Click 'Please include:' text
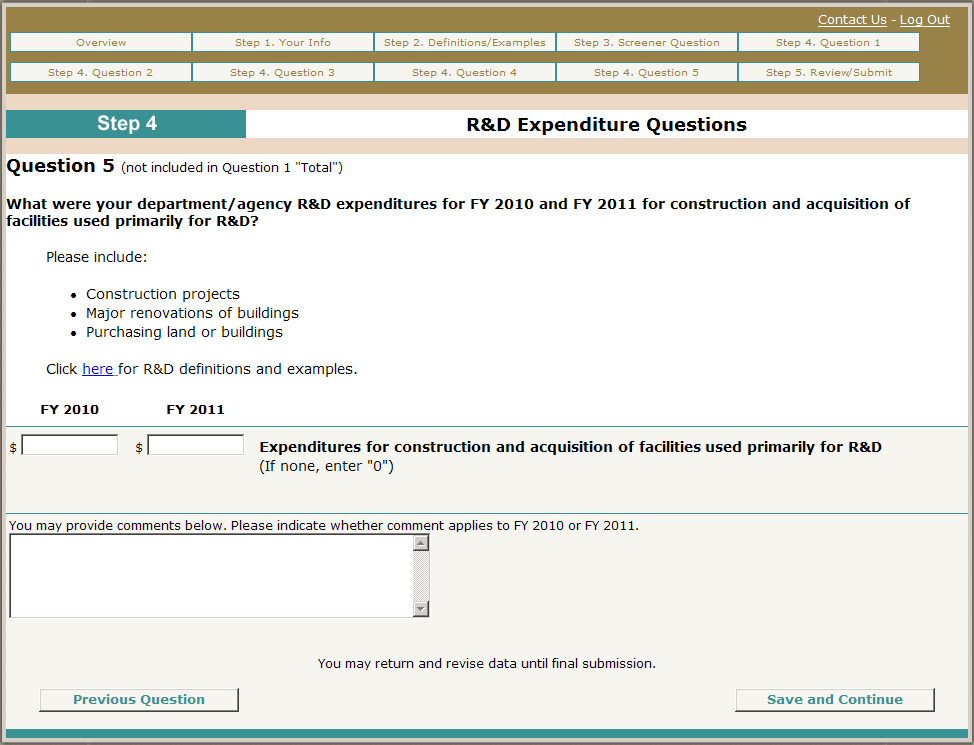This screenshot has width=974, height=745. 96,257
